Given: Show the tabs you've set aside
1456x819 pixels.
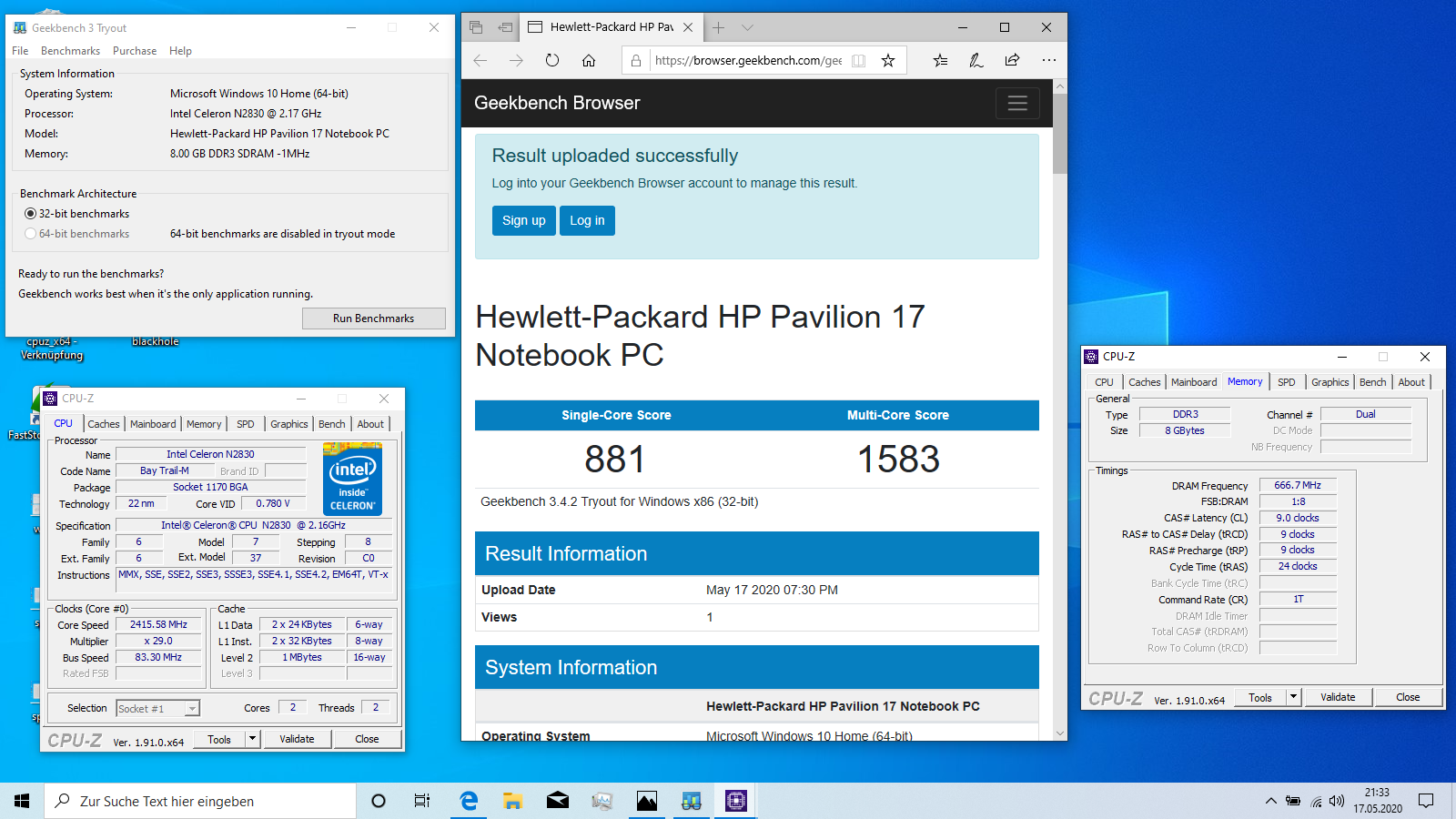Looking at the screenshot, I should click(x=476, y=27).
